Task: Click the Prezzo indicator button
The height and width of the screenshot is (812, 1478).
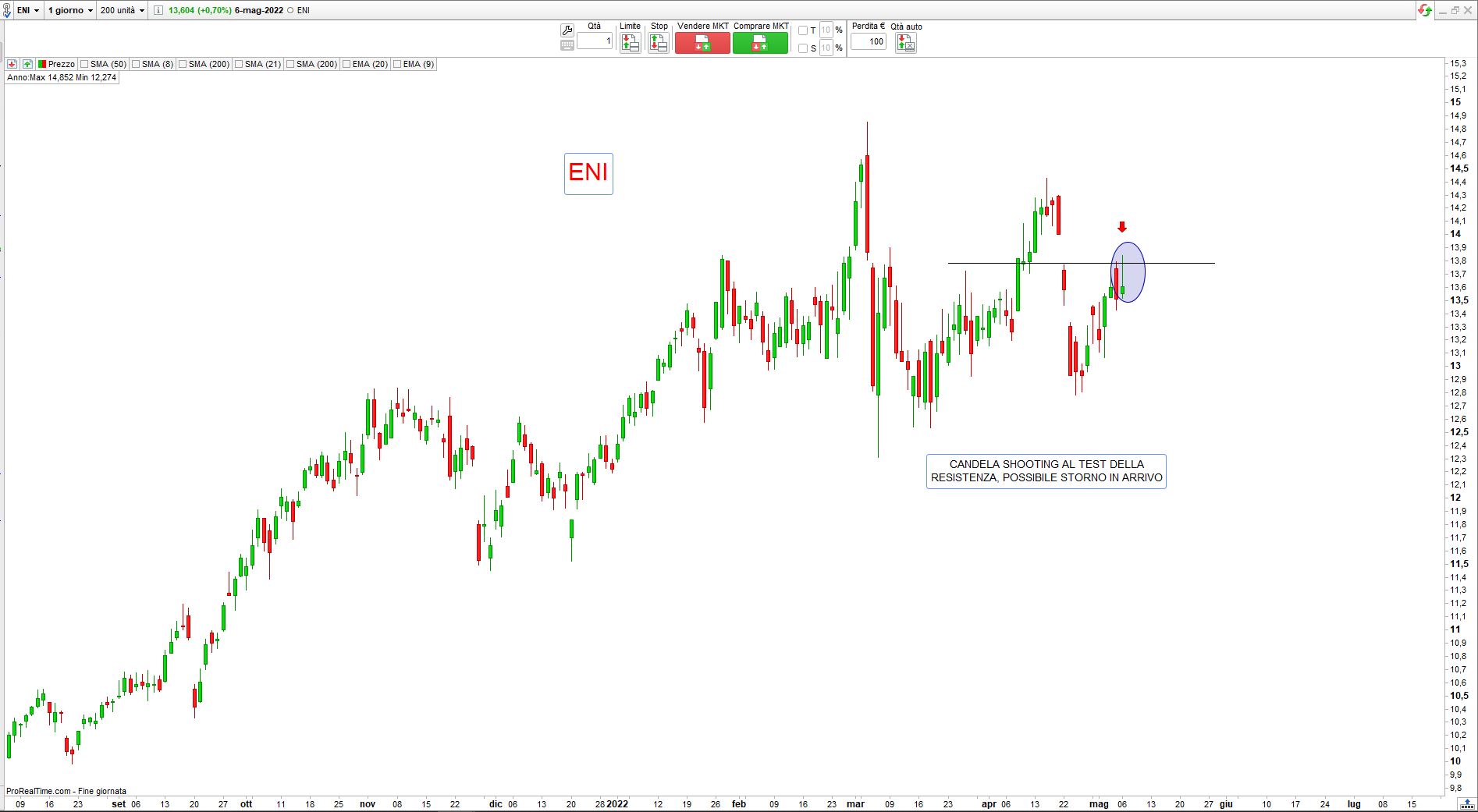Action: 56,64
